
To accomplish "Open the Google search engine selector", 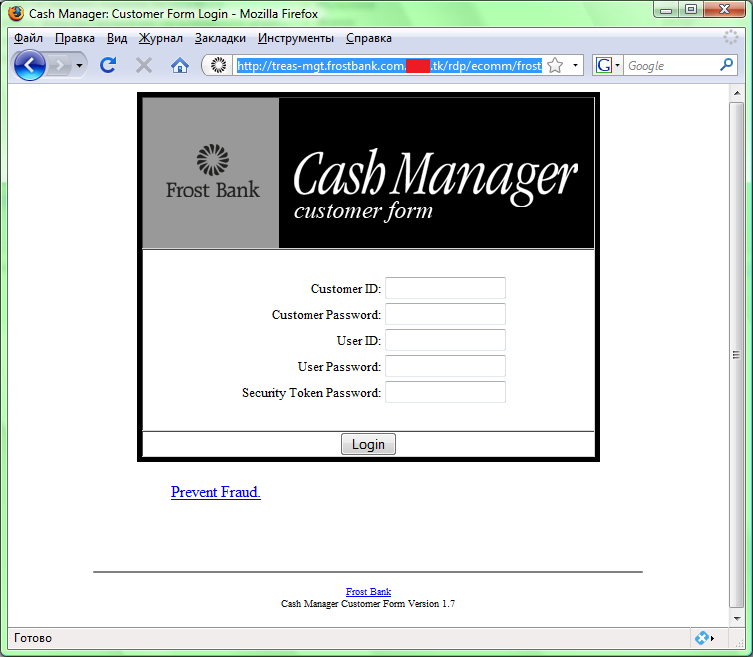I will 607,65.
